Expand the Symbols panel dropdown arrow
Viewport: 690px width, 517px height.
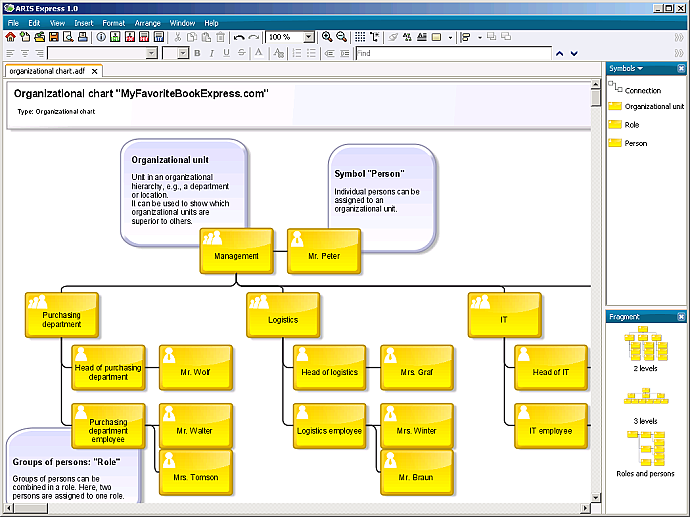pyautogui.click(x=640, y=68)
